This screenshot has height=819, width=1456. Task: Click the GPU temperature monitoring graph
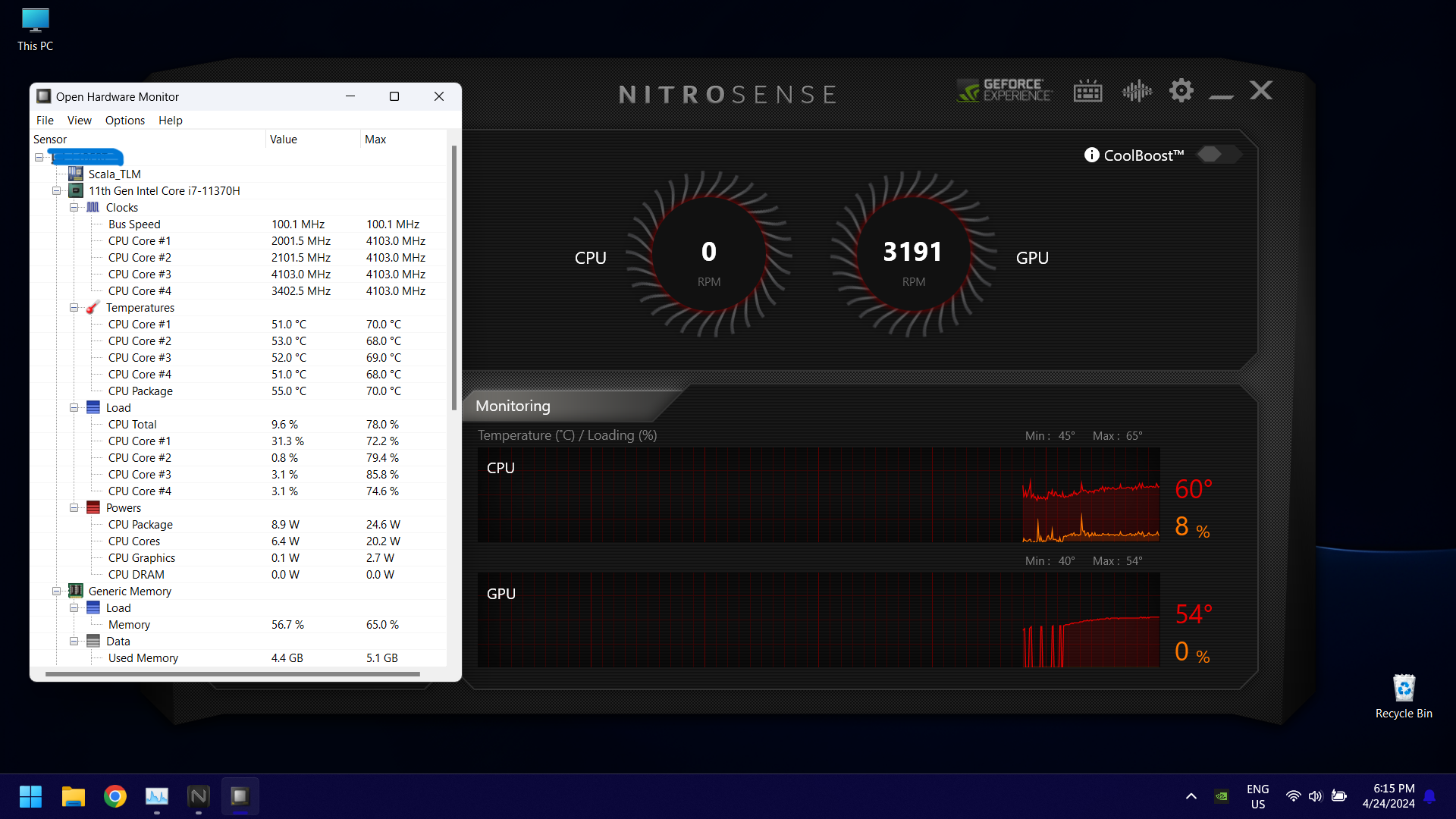(x=818, y=620)
